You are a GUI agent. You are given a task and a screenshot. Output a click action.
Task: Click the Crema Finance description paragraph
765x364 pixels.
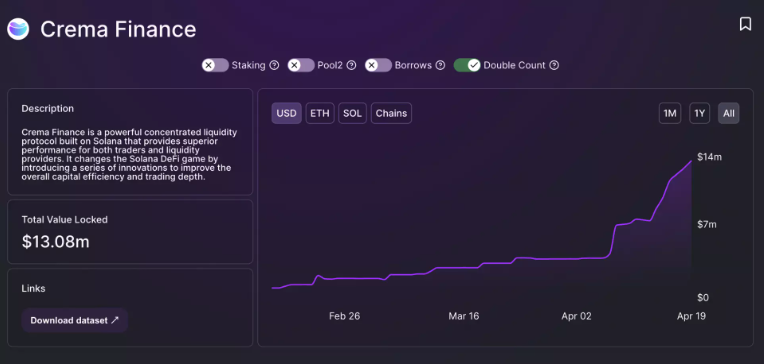tap(129, 155)
